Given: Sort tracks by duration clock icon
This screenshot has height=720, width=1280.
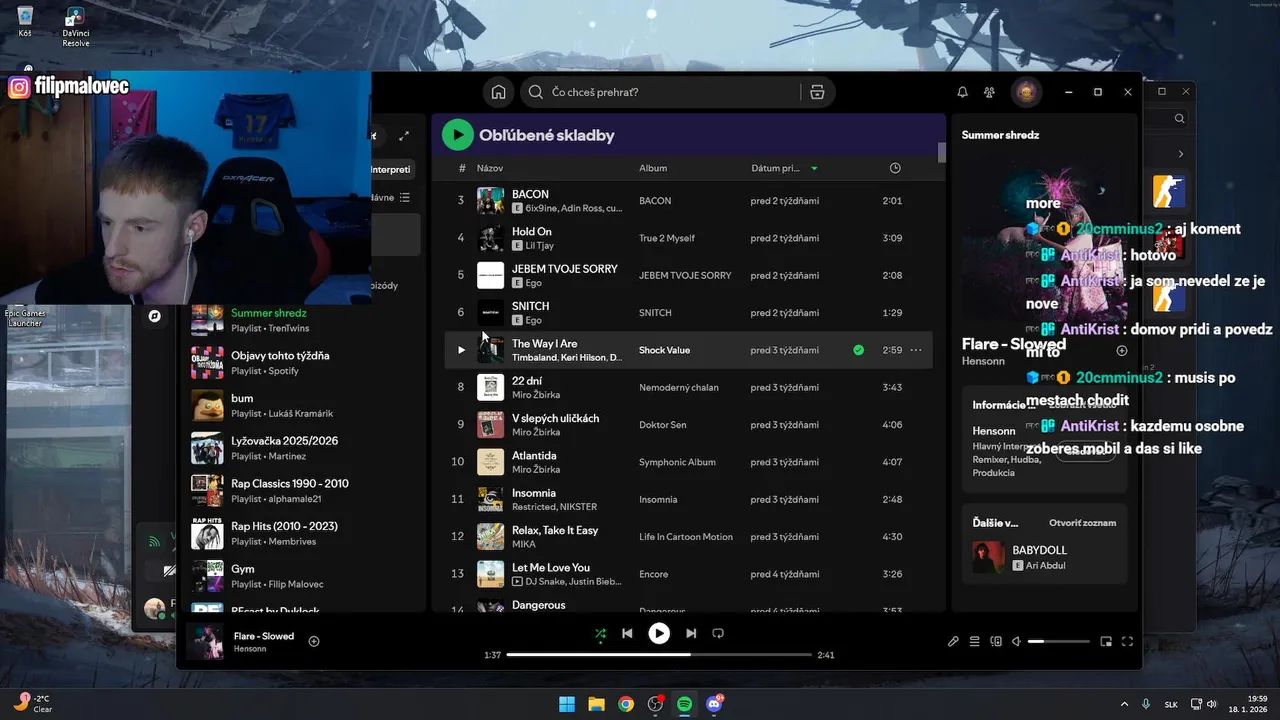Looking at the screenshot, I should [895, 168].
